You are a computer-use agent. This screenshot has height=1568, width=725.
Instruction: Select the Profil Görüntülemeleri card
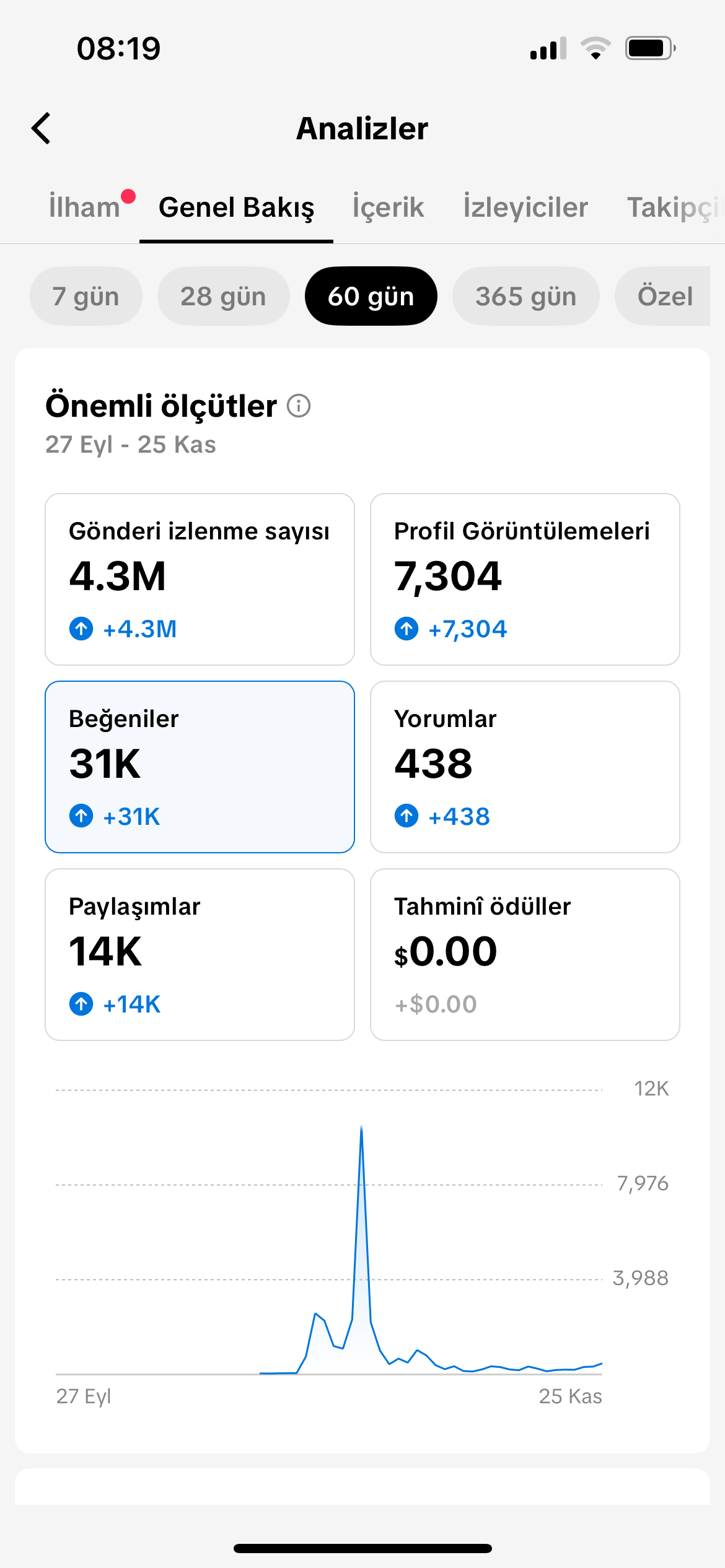tap(525, 579)
